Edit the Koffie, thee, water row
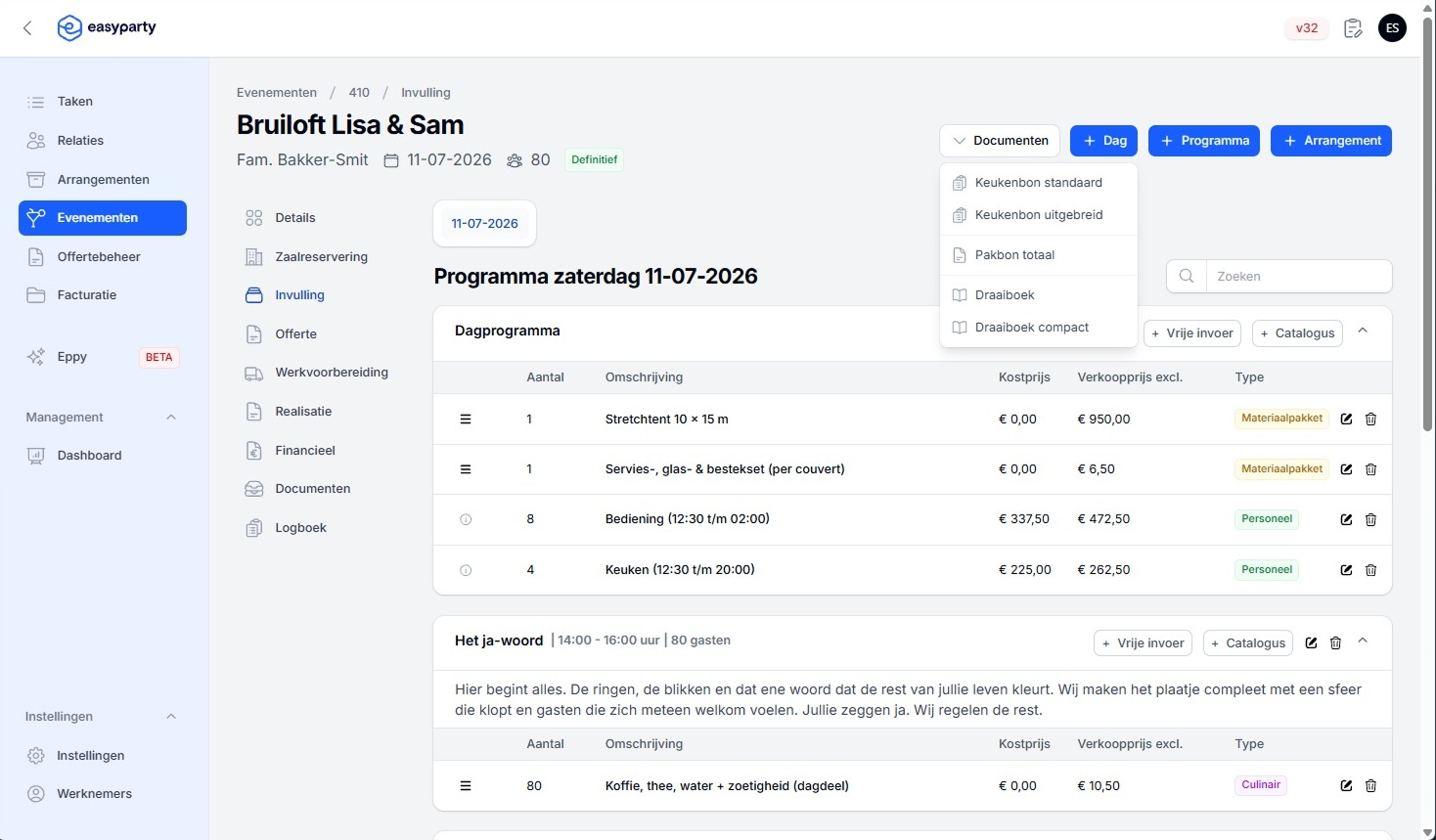 coord(1346,786)
